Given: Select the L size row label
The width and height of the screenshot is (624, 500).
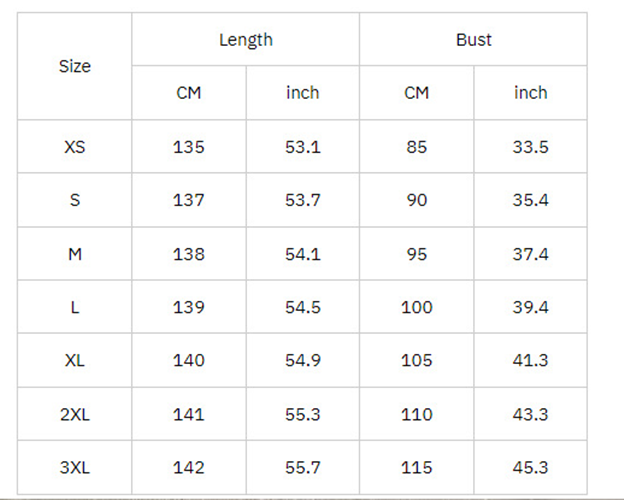Looking at the screenshot, I should 75,307.
